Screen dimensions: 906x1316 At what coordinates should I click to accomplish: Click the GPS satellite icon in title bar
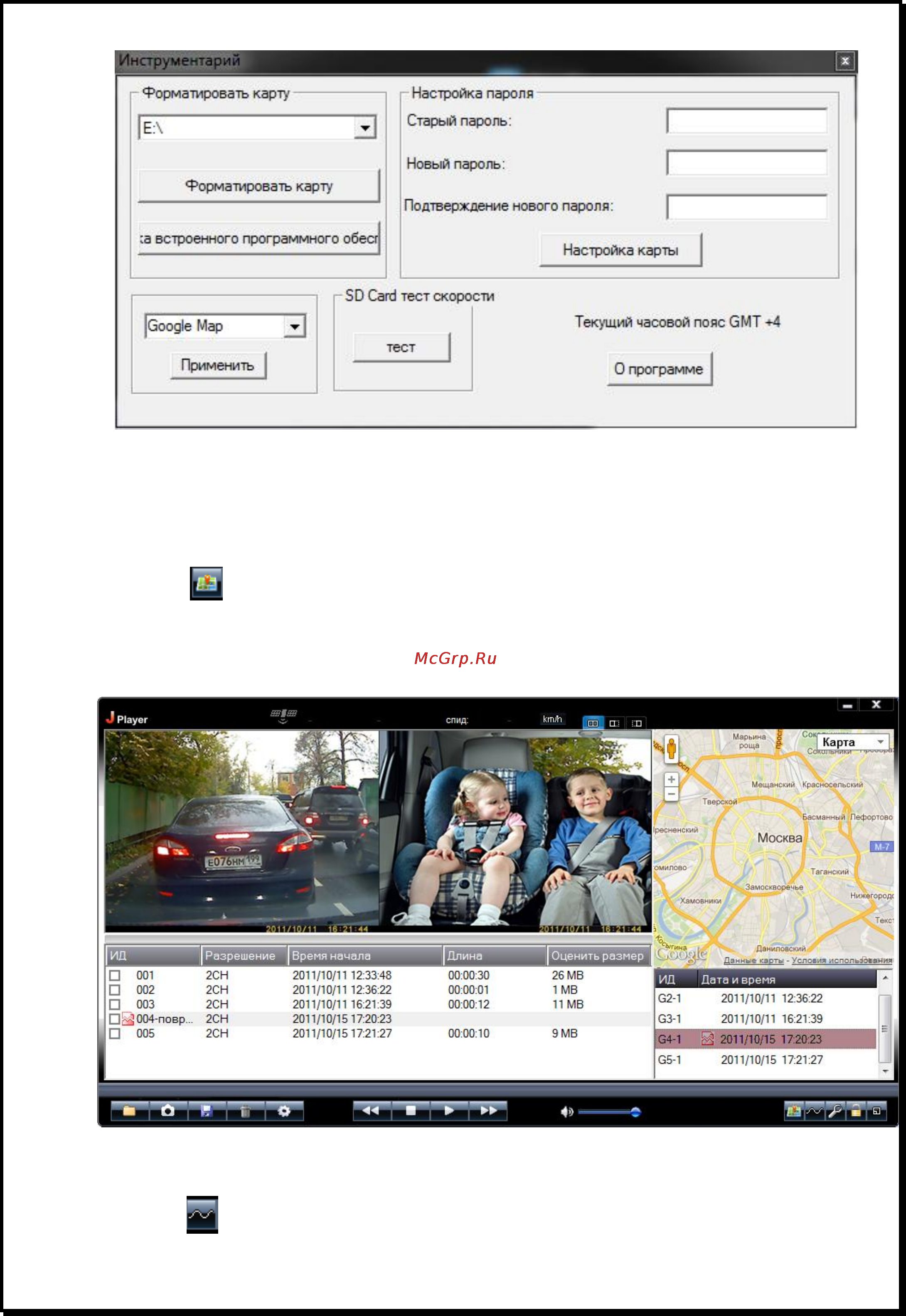283,715
